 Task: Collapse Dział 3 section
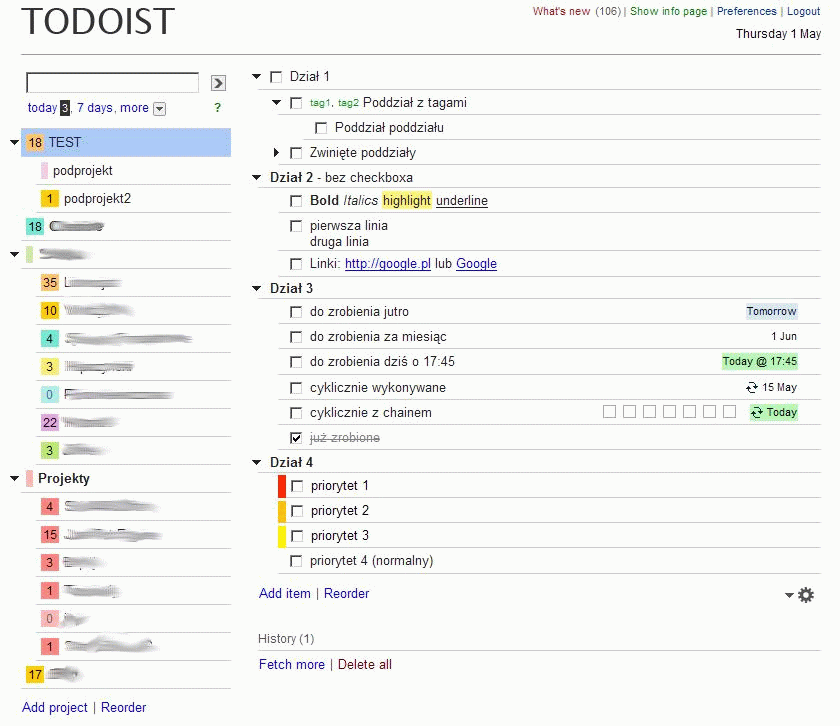coord(257,288)
